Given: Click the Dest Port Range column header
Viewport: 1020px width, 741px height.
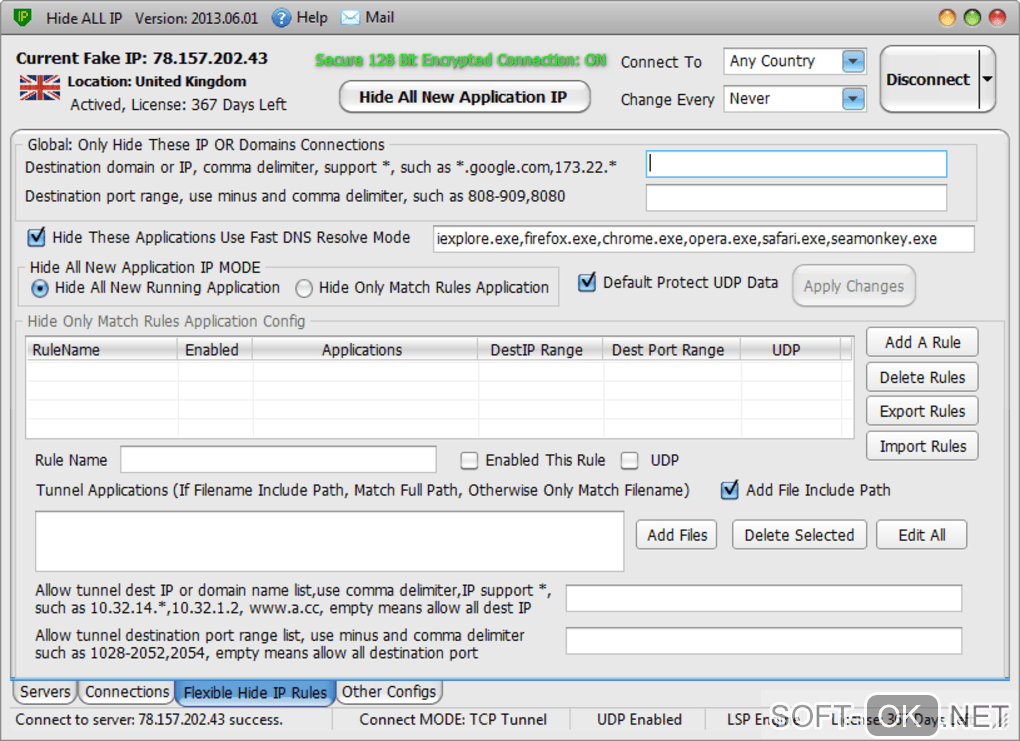Looking at the screenshot, I should click(x=672, y=350).
